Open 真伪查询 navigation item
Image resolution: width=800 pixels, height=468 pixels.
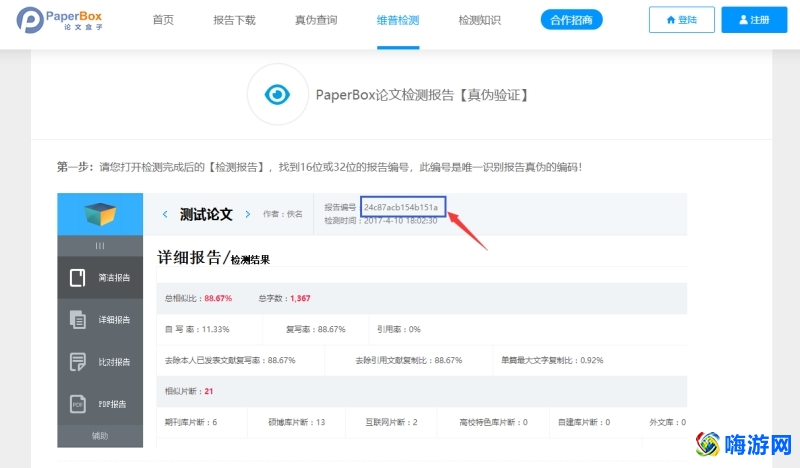click(x=316, y=20)
